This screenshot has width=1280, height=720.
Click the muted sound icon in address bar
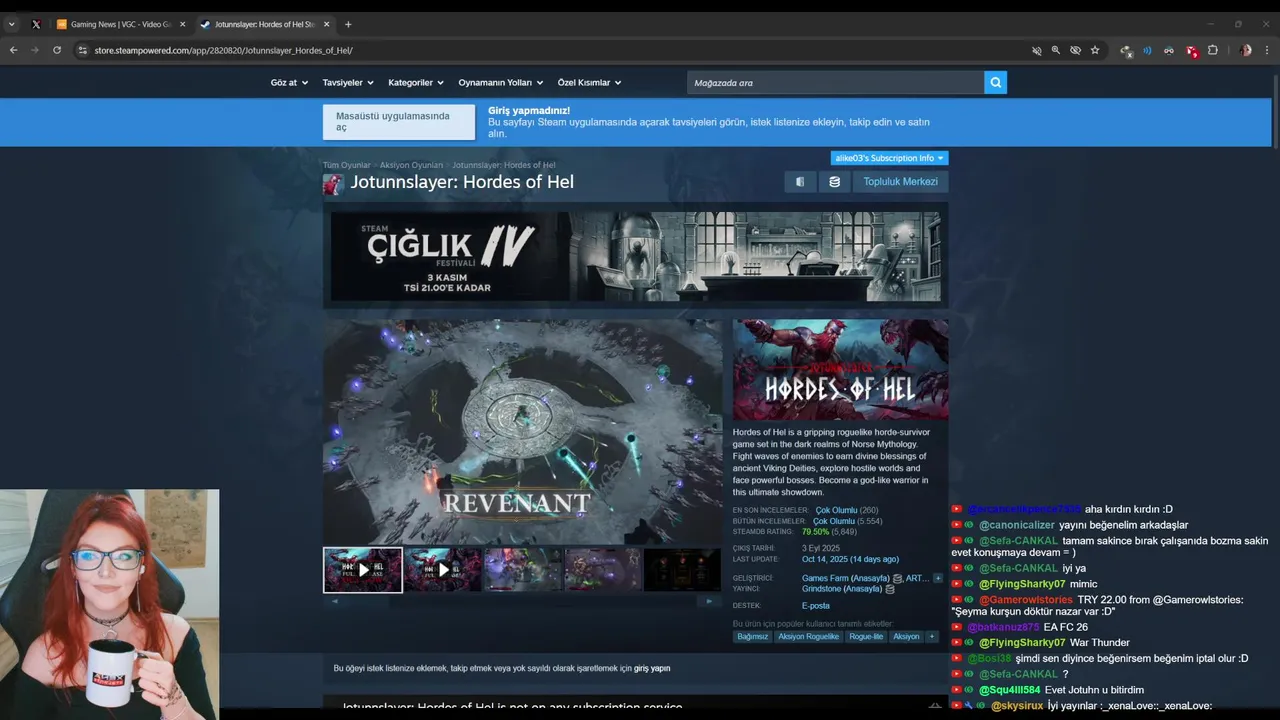click(x=1036, y=50)
